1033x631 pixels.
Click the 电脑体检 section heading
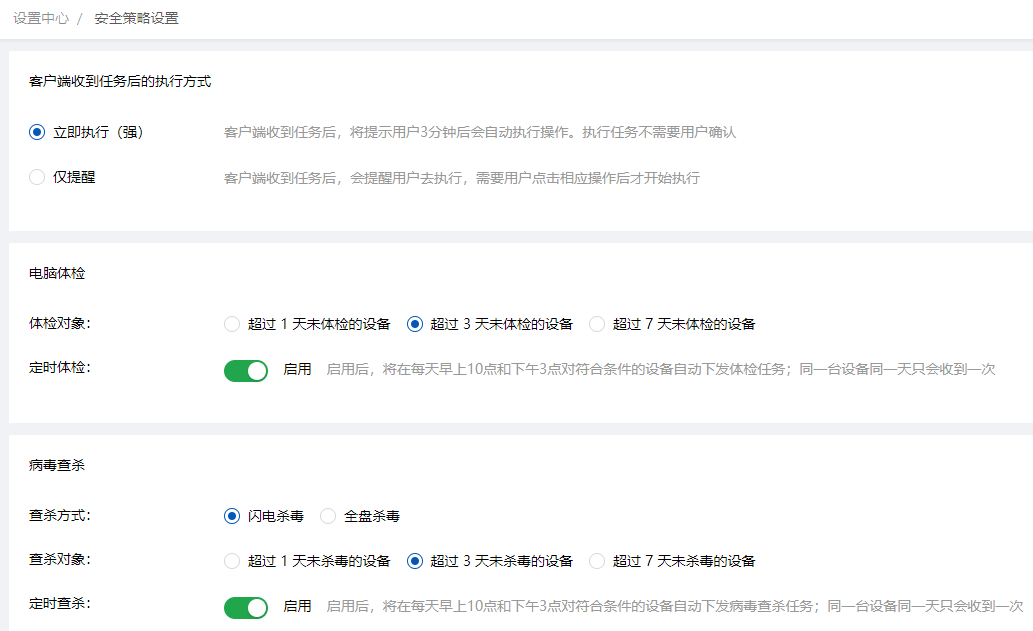(x=57, y=273)
